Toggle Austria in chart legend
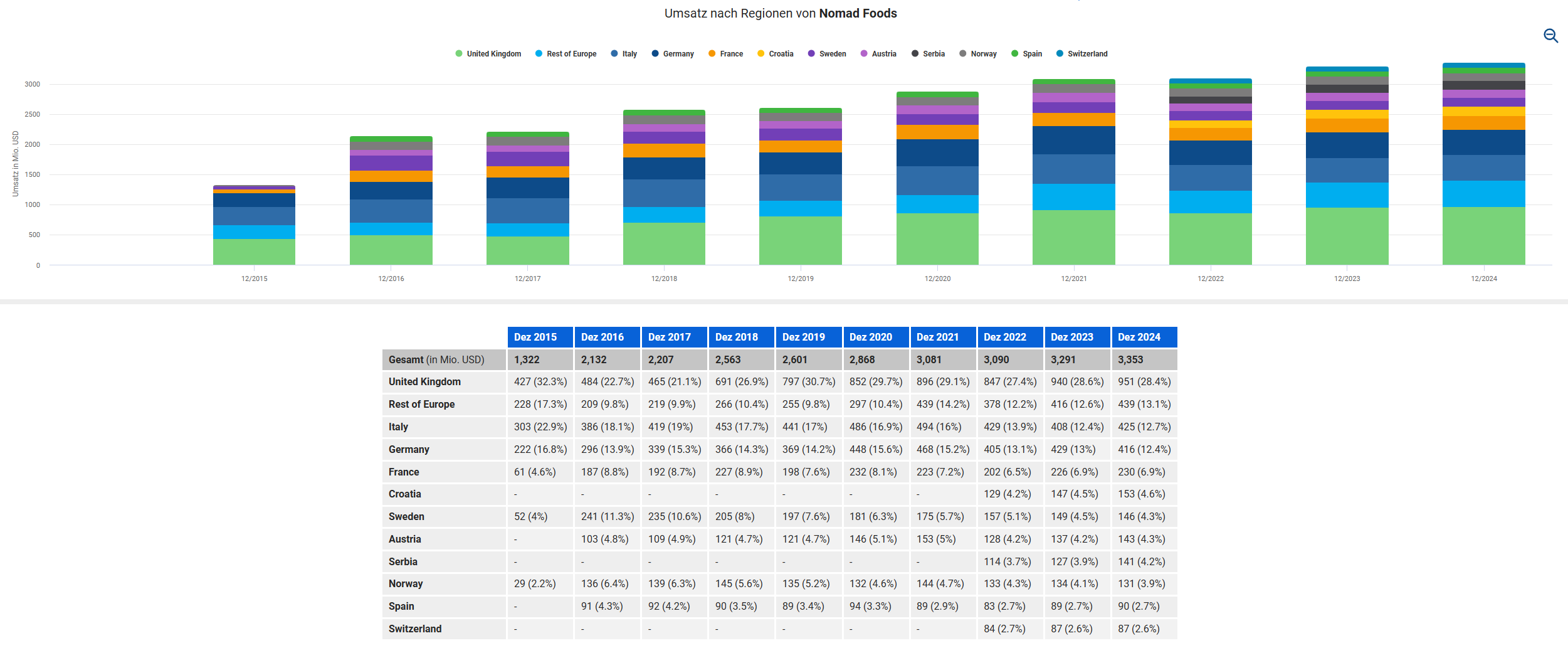 pyautogui.click(x=878, y=54)
